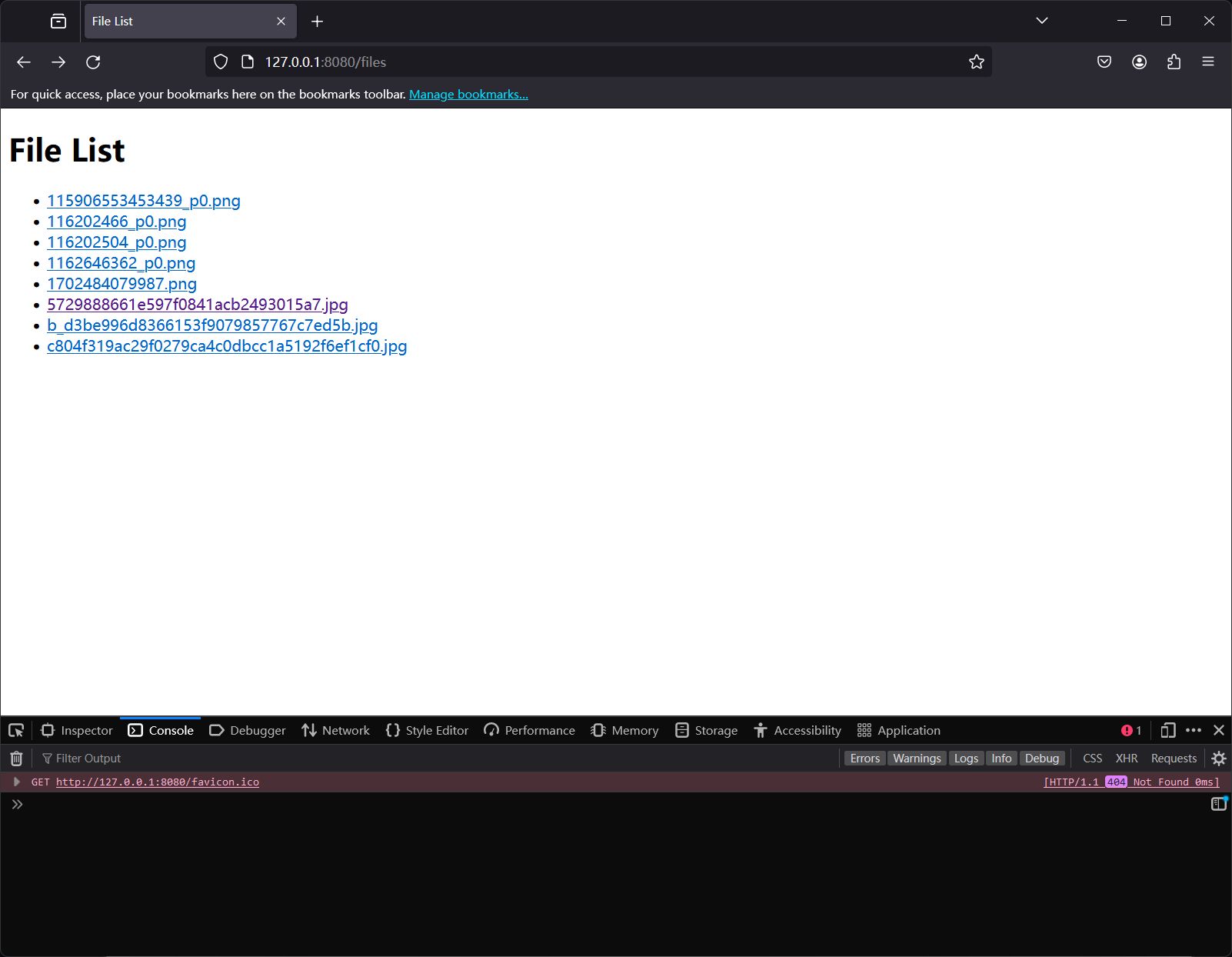Toggle the Errors filter in console
1232x957 pixels.
coord(864,759)
